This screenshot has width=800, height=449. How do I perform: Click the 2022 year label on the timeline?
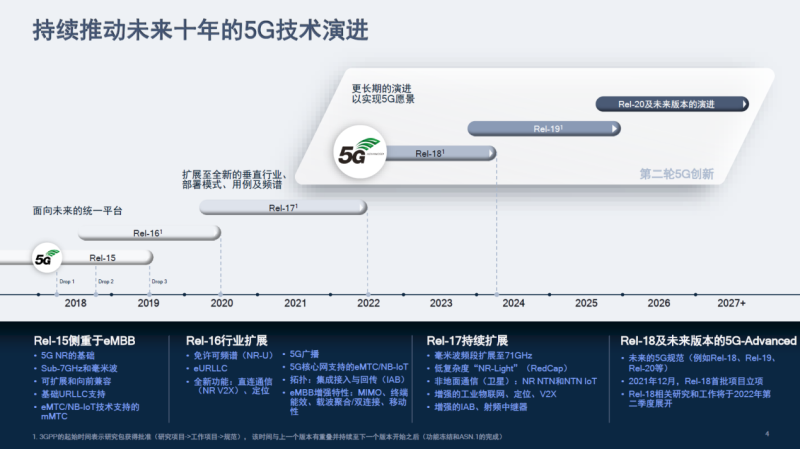point(368,302)
